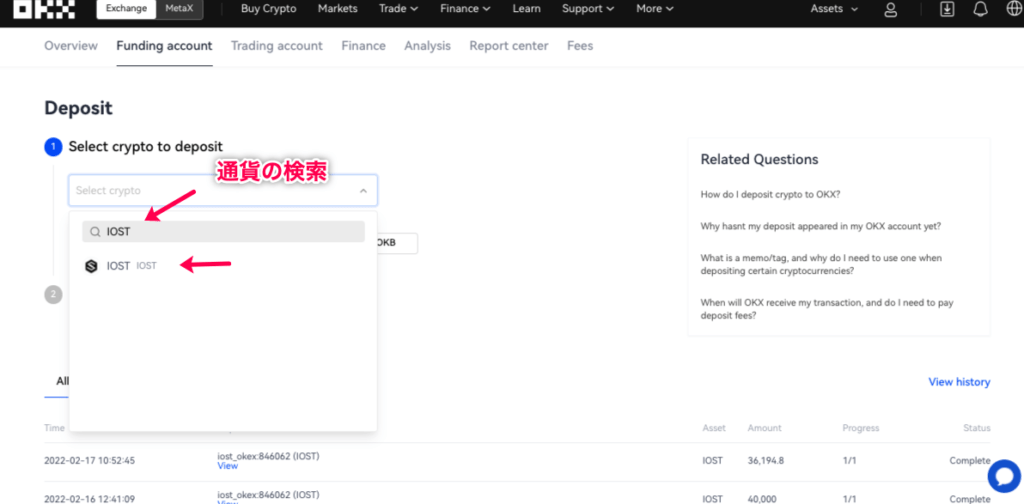1024x504 pixels.
Task: Click the Progress column header
Action: (x=861, y=428)
